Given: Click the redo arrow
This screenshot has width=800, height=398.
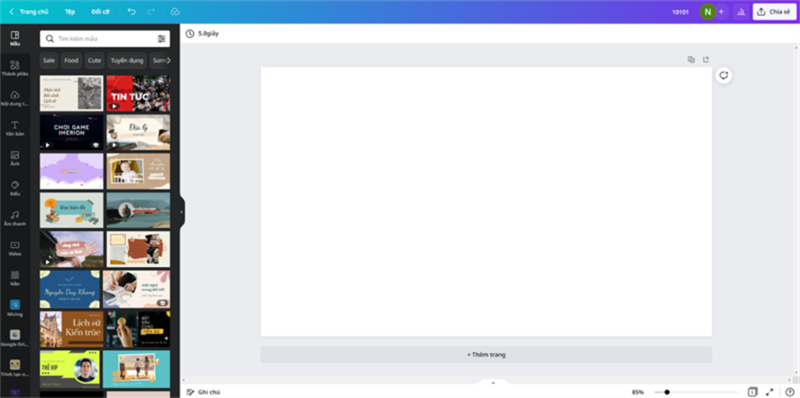Looking at the screenshot, I should coord(151,11).
